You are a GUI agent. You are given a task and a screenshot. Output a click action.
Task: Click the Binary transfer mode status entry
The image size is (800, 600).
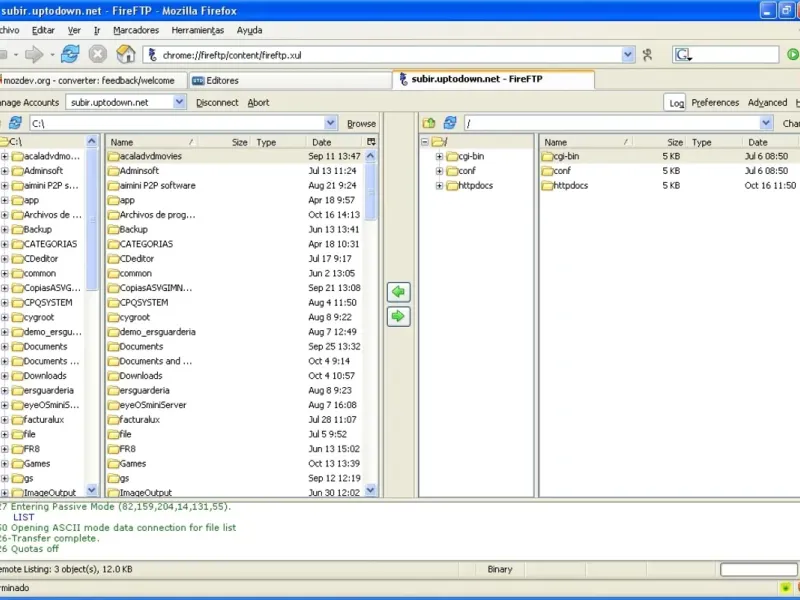499,569
